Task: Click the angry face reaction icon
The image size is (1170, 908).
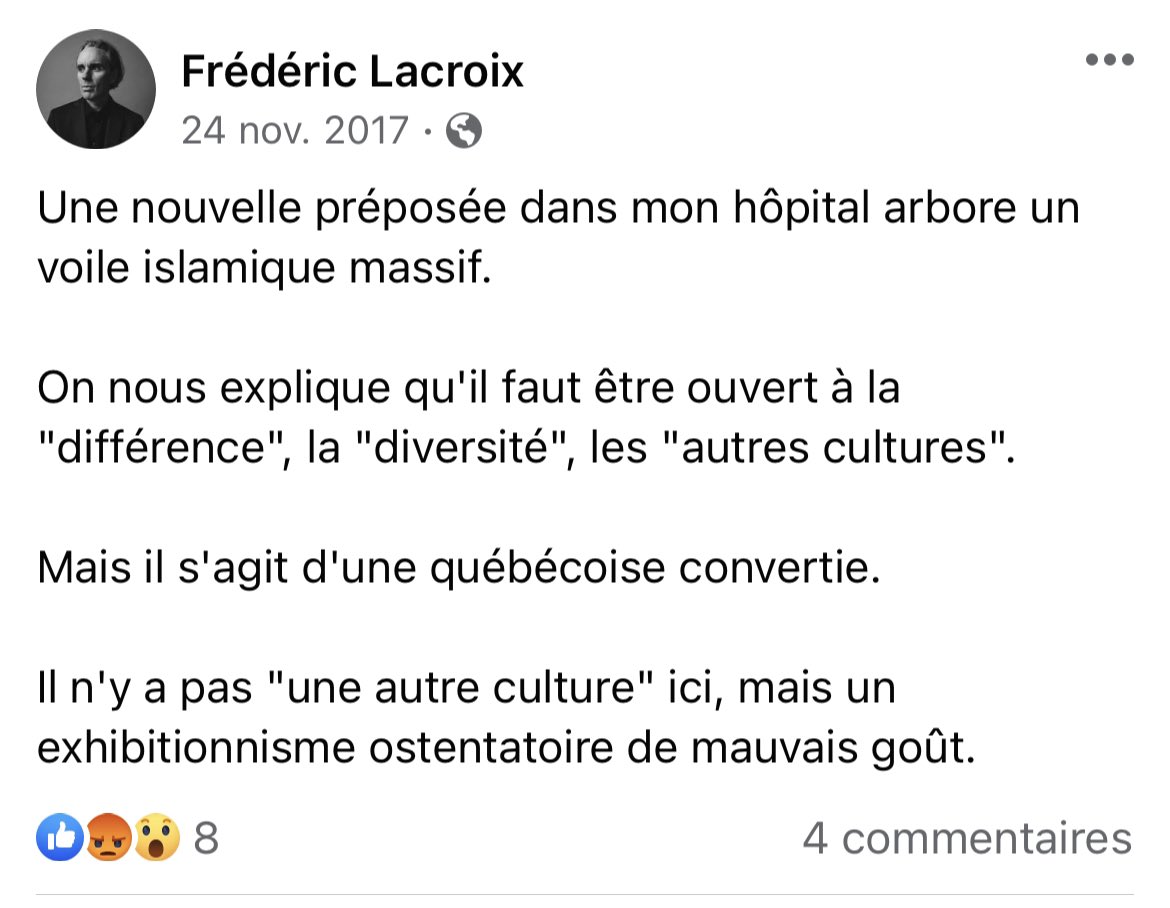Action: tap(109, 837)
